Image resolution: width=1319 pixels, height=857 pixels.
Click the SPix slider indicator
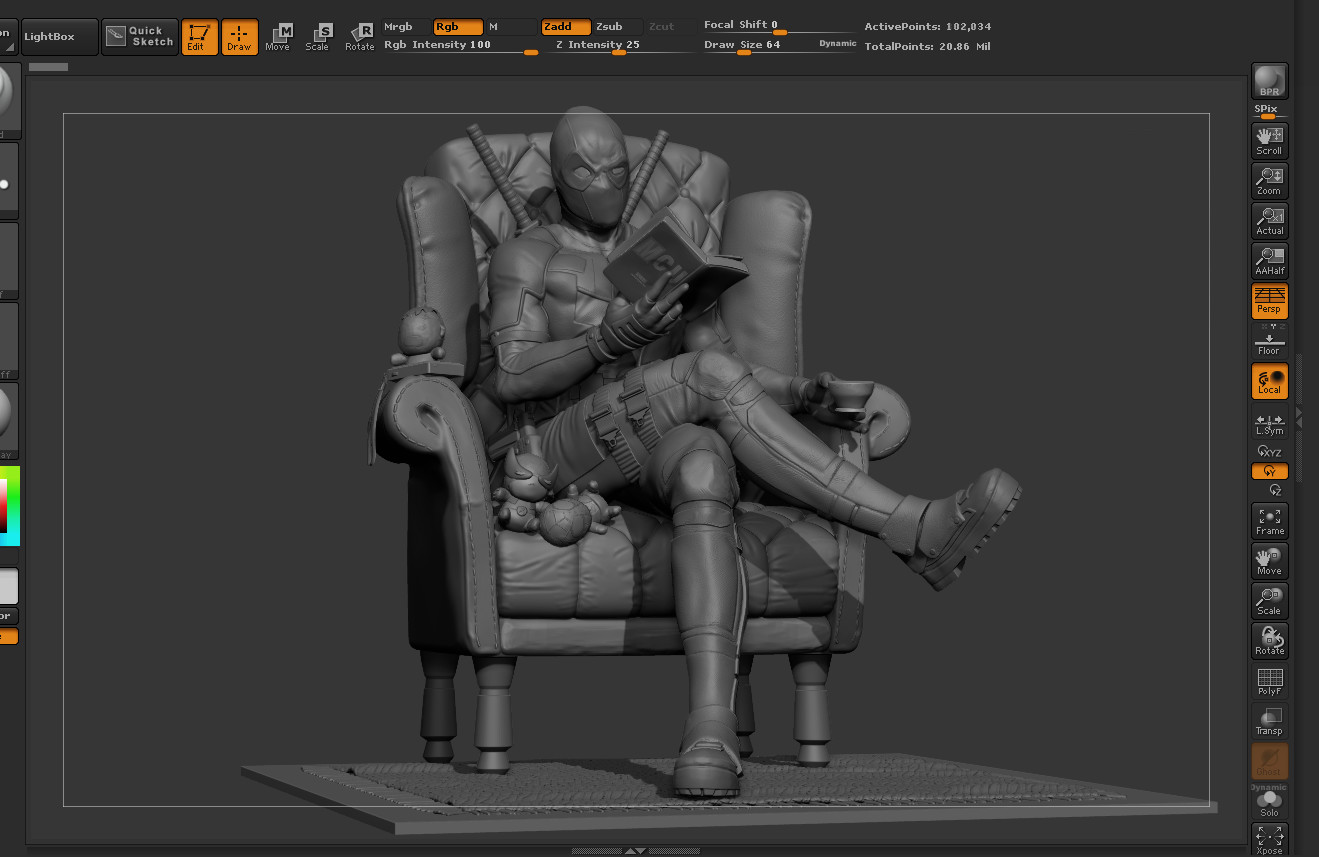point(1266,118)
